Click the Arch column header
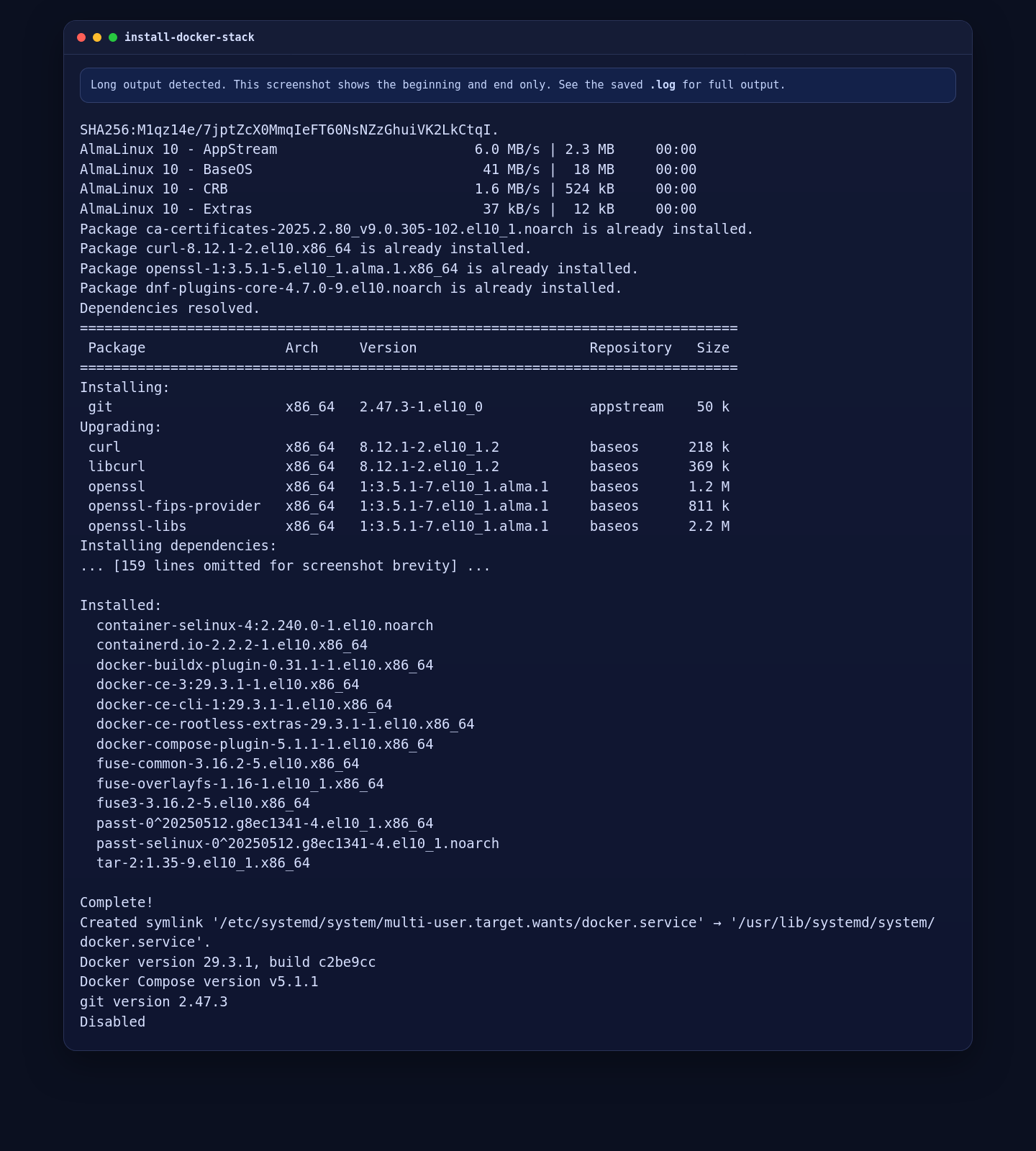1036x1151 pixels. (x=301, y=348)
